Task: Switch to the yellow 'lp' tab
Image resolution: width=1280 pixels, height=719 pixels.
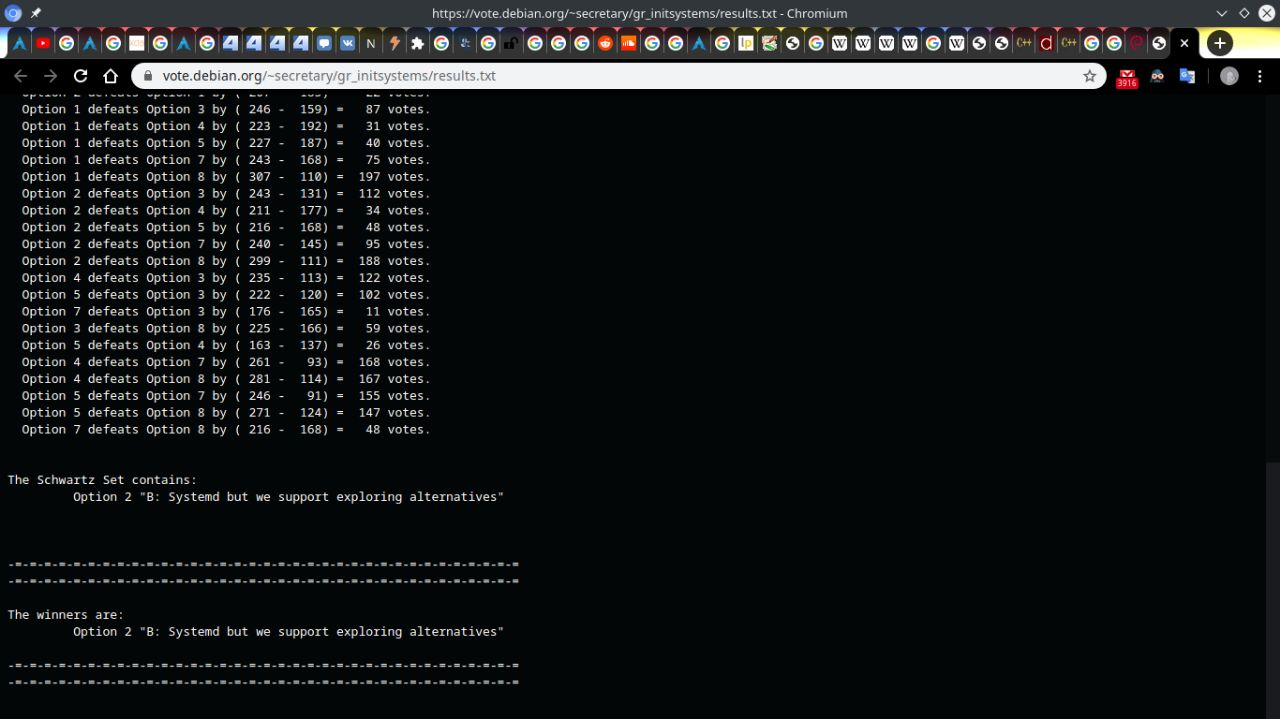Action: (746, 43)
